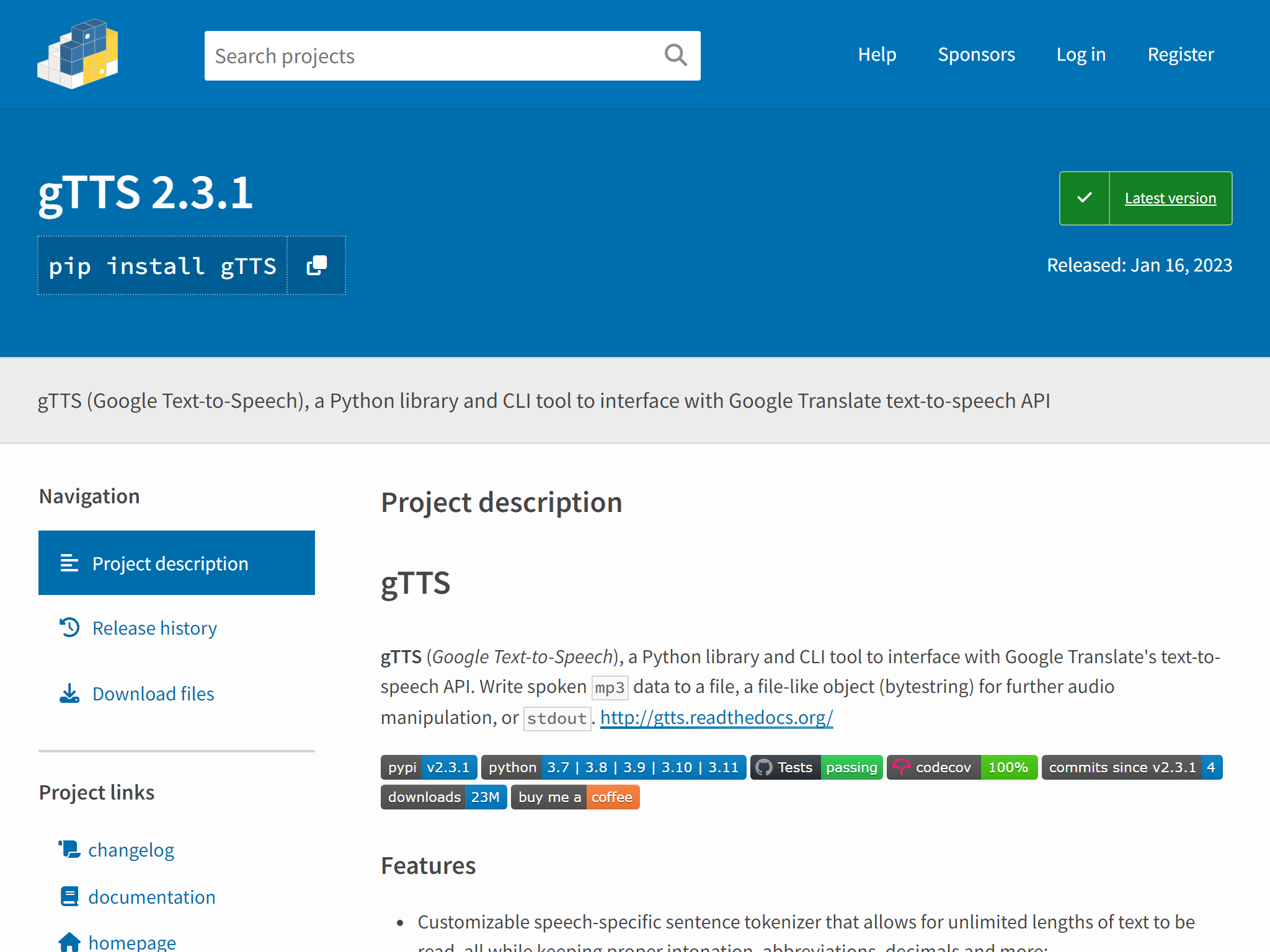Viewport: 1270px width, 952px height.
Task: Click the pip install gTTS text
Action: point(162,265)
